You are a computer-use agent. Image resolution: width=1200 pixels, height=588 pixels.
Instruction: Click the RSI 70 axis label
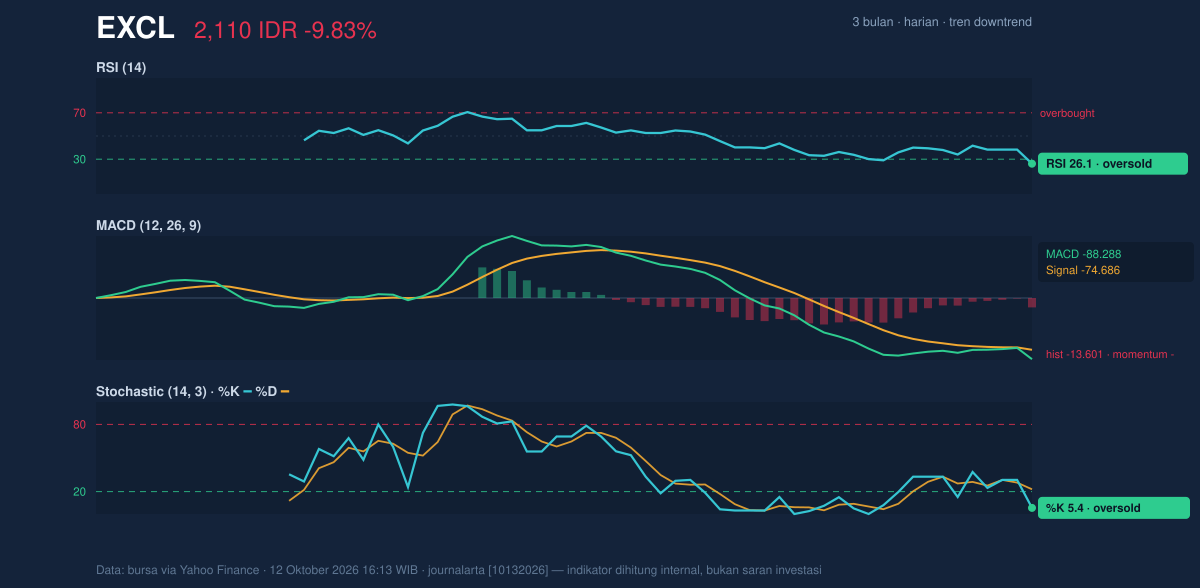tap(79, 113)
